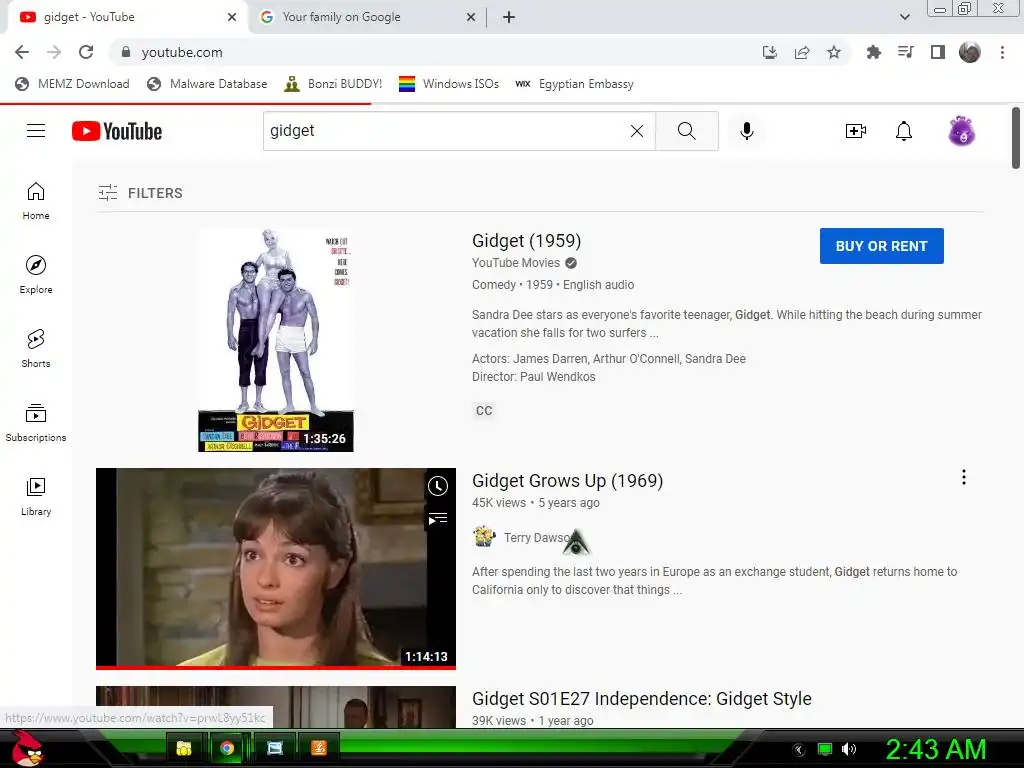Open Malware Database bookmark
The height and width of the screenshot is (768, 1024).
(207, 84)
